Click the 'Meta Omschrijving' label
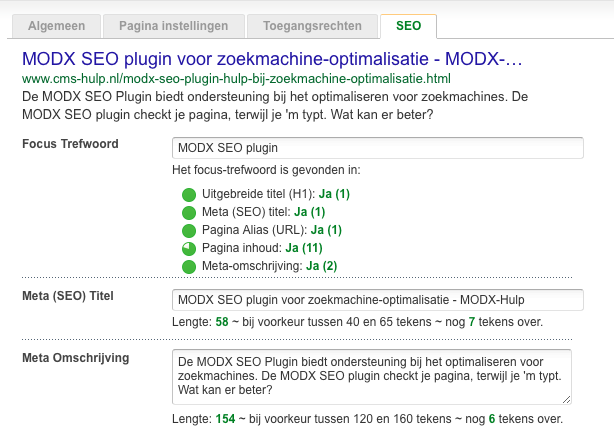614x436 pixels. pos(76,358)
